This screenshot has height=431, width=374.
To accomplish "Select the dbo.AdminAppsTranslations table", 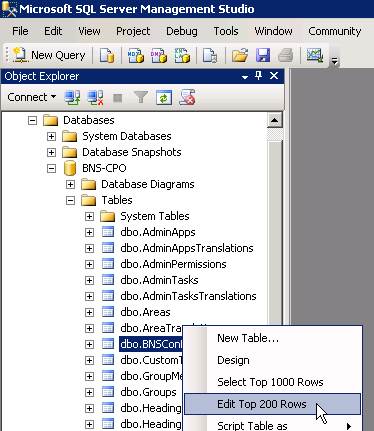I will [x=187, y=248].
